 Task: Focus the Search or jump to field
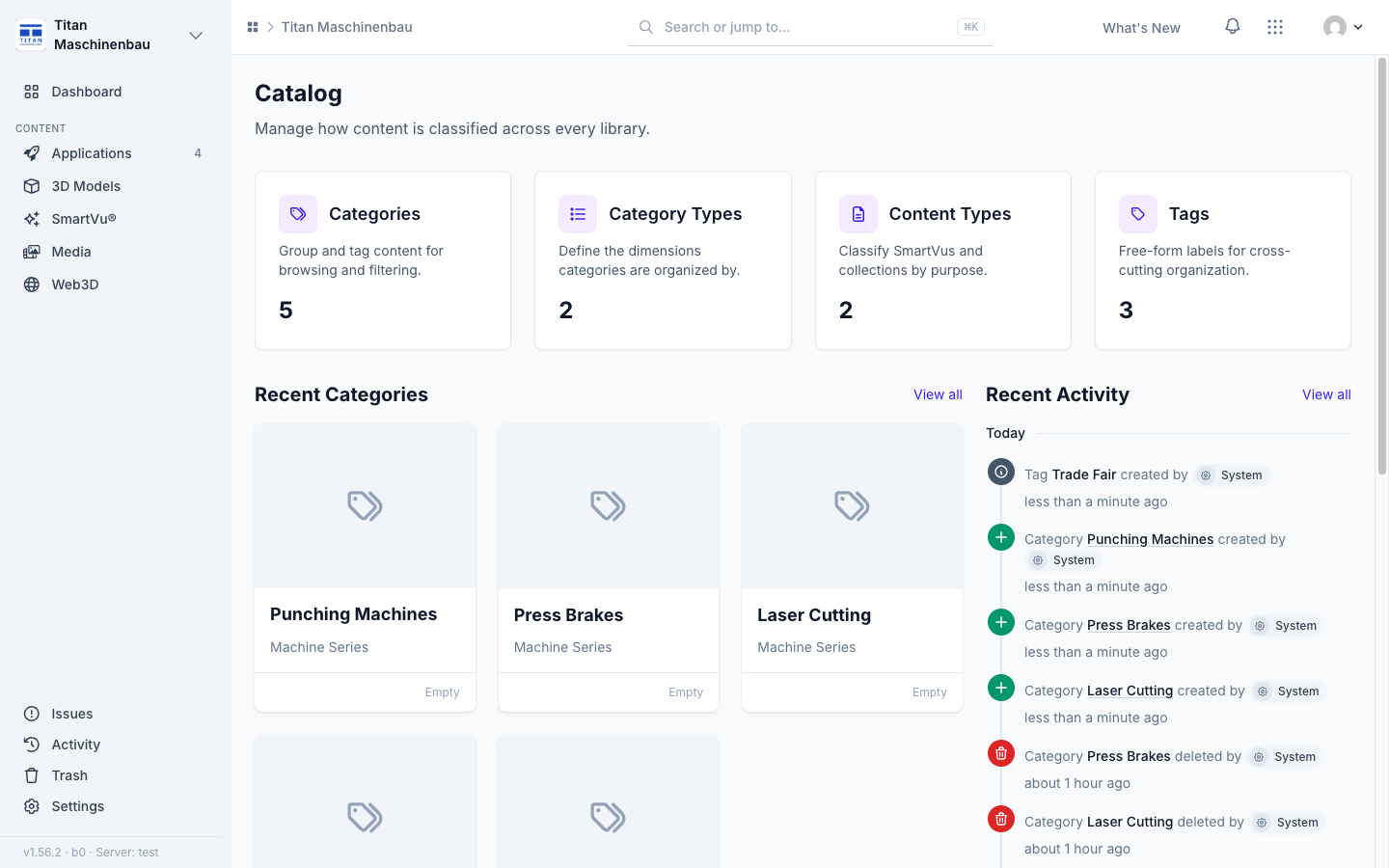click(810, 27)
